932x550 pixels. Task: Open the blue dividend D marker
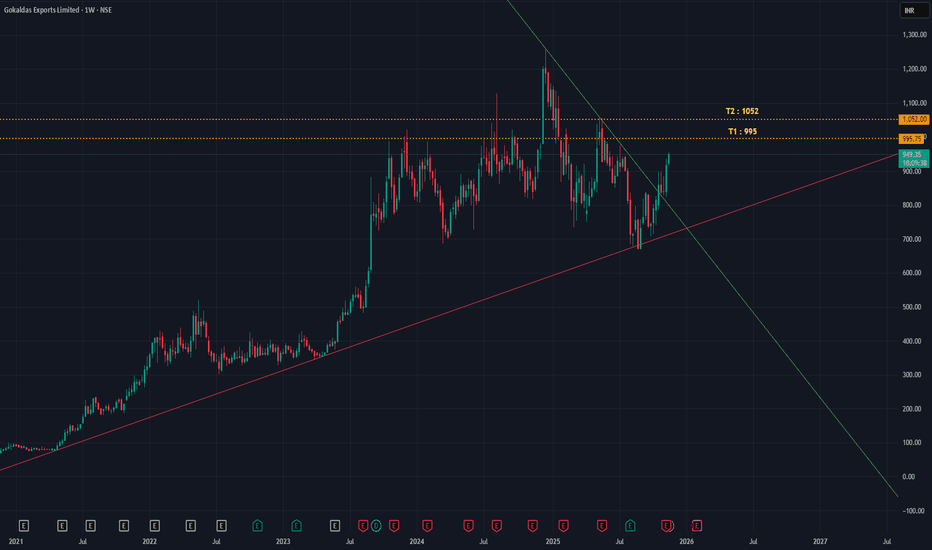(376, 525)
